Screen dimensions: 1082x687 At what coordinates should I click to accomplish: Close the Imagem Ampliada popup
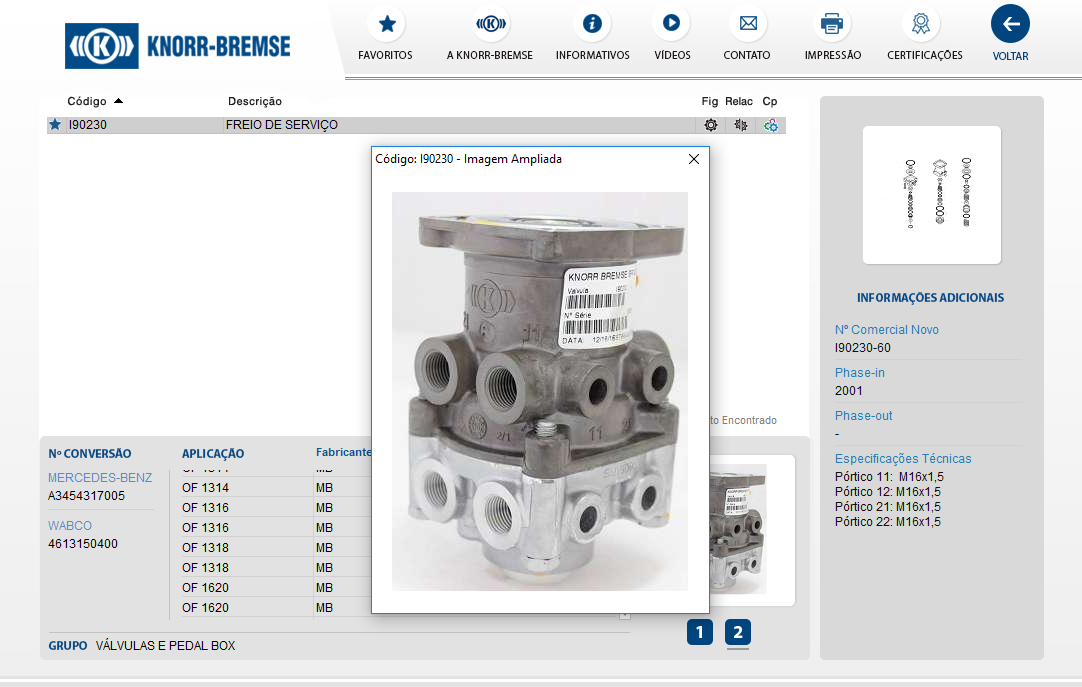pyautogui.click(x=694, y=159)
